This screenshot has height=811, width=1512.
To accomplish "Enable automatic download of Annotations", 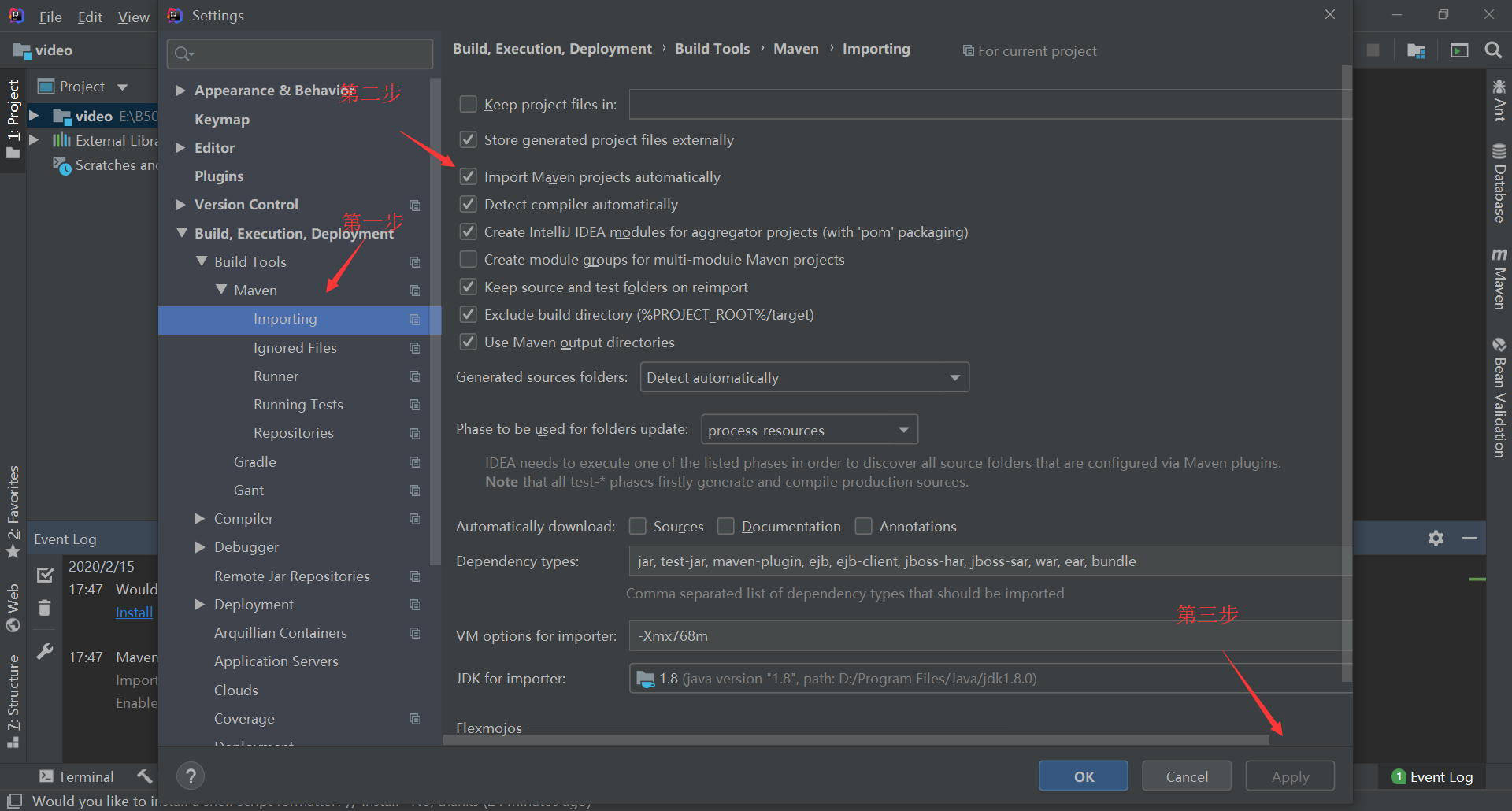I will [864, 526].
